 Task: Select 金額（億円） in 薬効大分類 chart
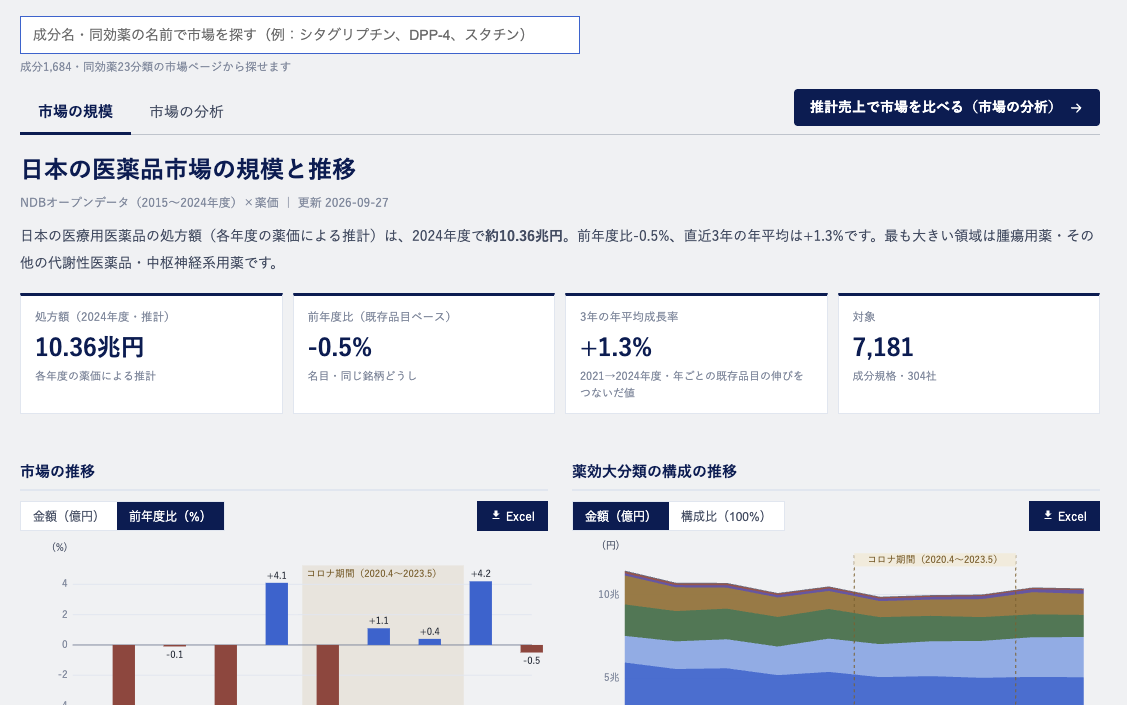(621, 516)
